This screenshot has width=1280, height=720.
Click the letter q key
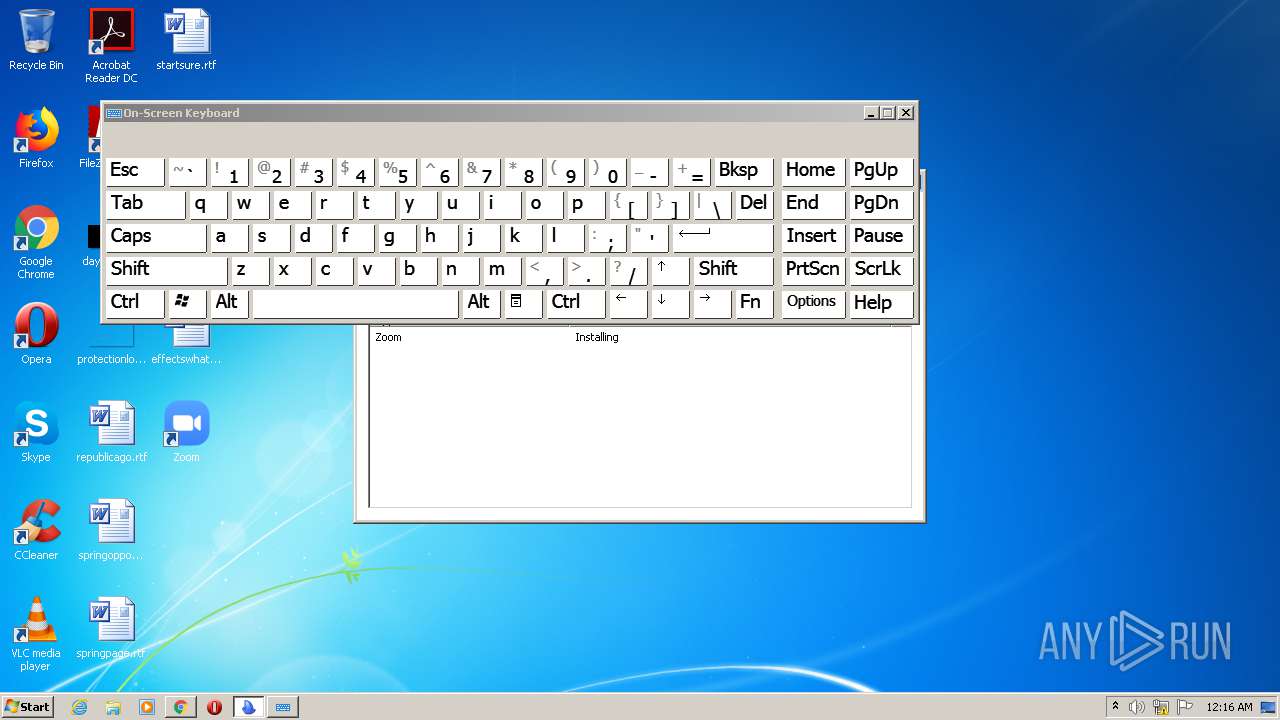click(208, 203)
